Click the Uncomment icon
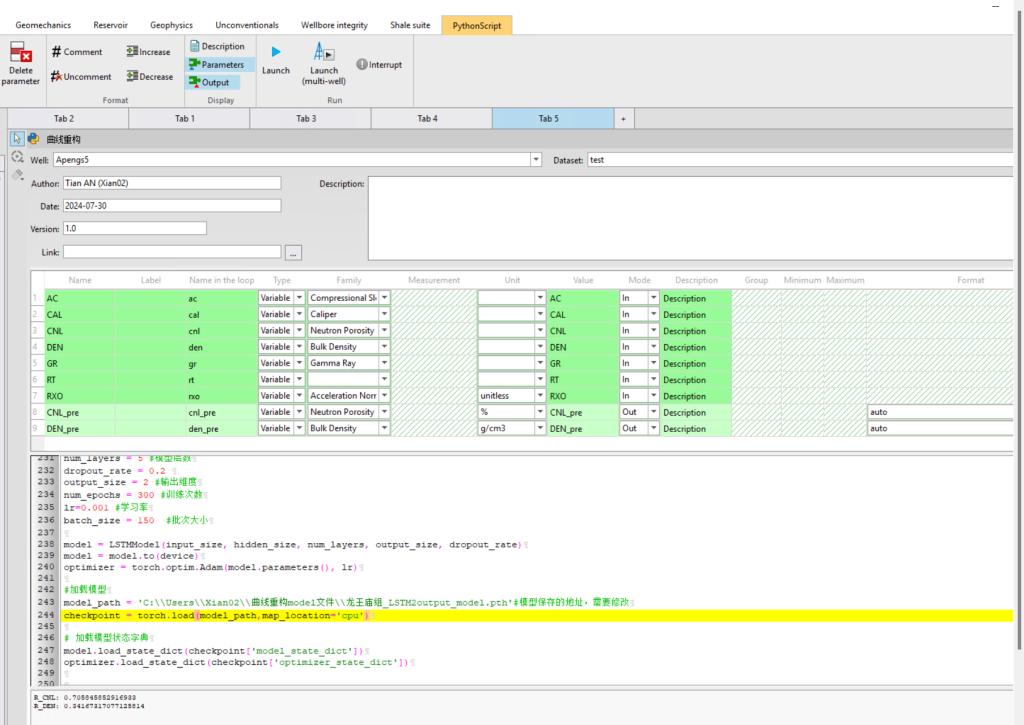This screenshot has height=725, width=1024. [57, 76]
